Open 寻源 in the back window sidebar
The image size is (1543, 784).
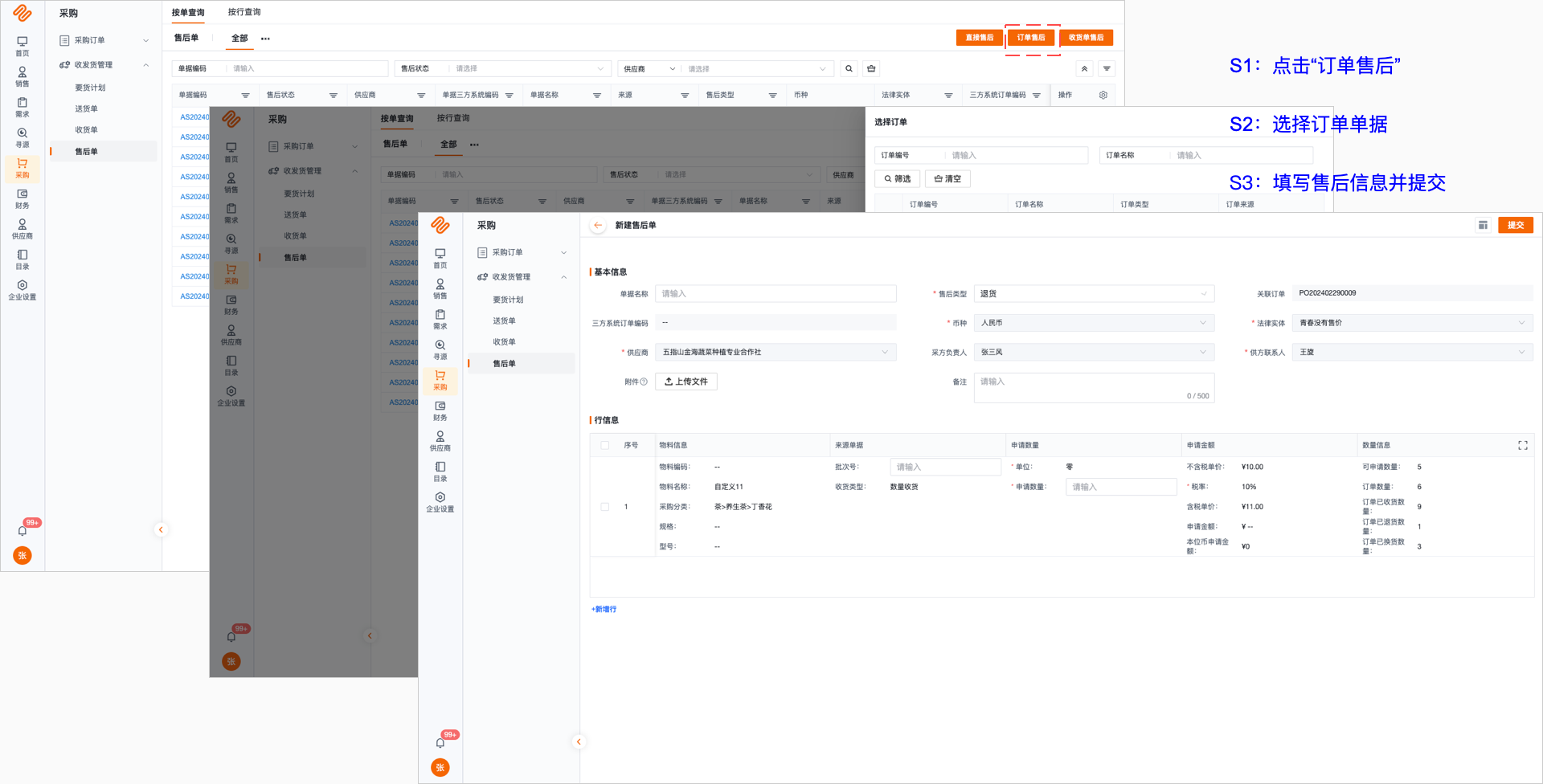(x=23, y=137)
